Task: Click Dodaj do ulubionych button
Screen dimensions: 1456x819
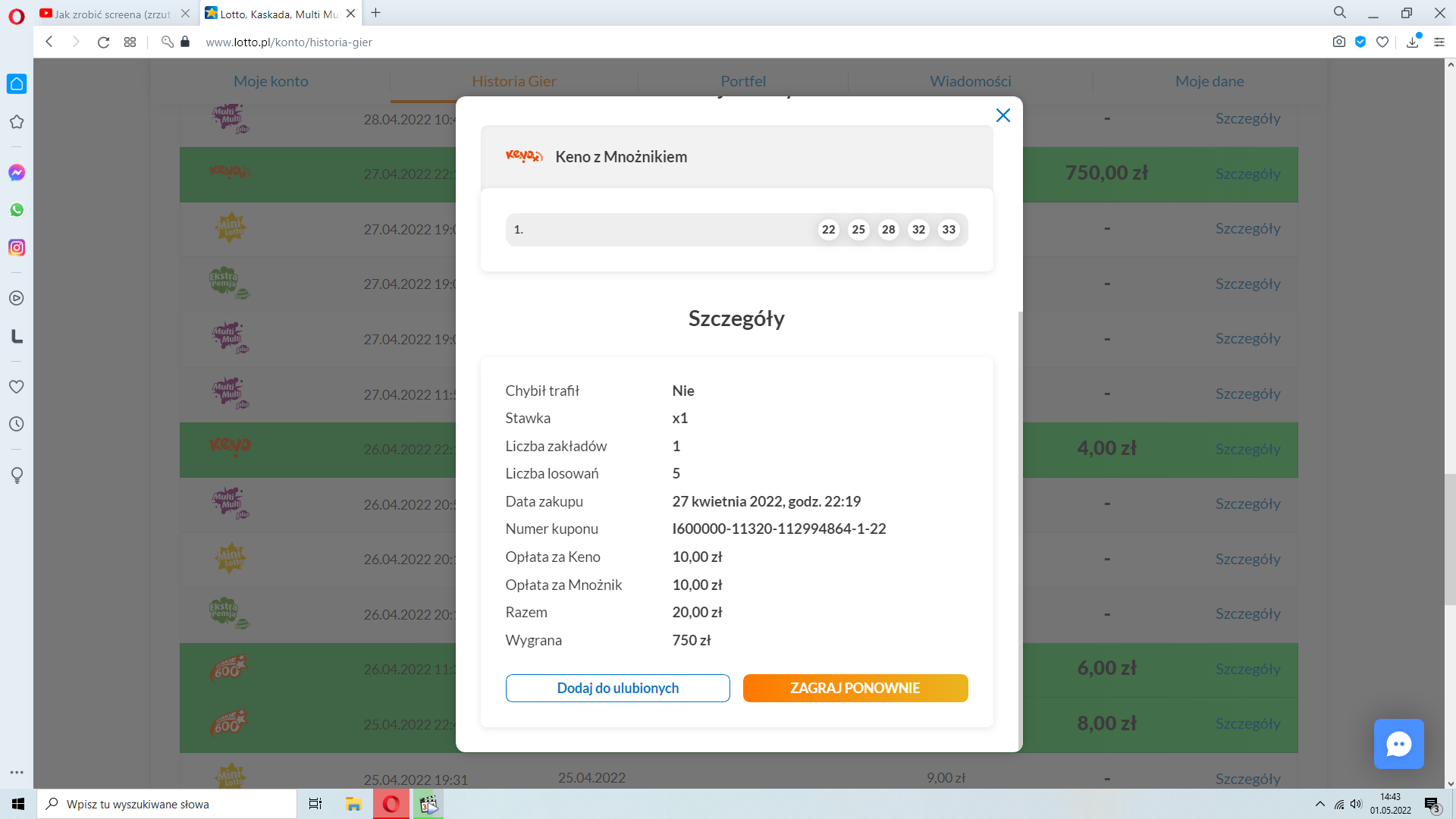Action: (x=617, y=688)
